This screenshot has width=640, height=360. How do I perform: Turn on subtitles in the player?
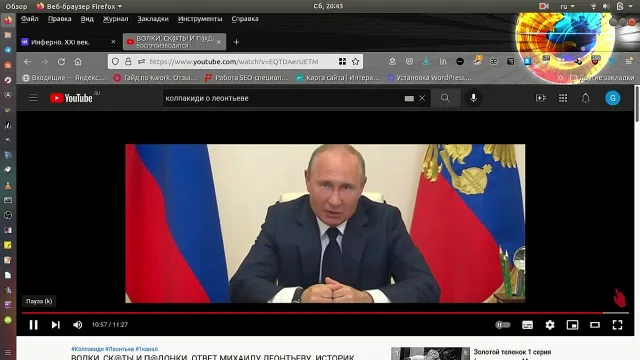(x=527, y=324)
